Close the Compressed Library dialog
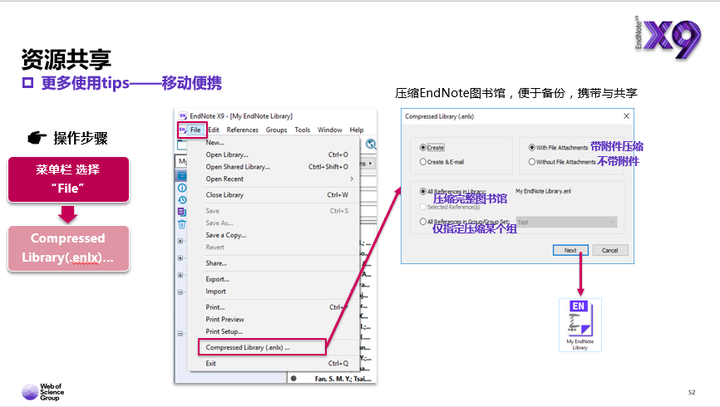Screen dimensions: 720x407 (x=626, y=116)
